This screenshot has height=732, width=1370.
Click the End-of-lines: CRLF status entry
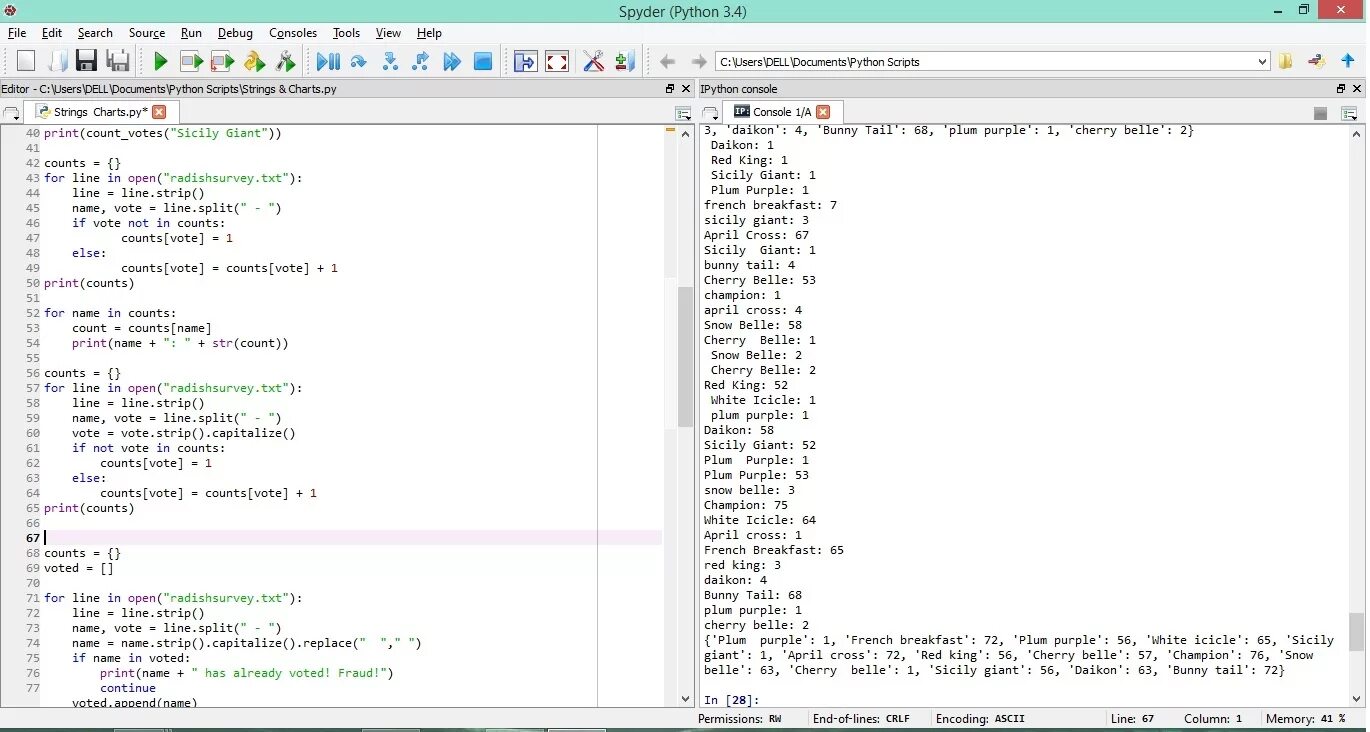click(861, 719)
